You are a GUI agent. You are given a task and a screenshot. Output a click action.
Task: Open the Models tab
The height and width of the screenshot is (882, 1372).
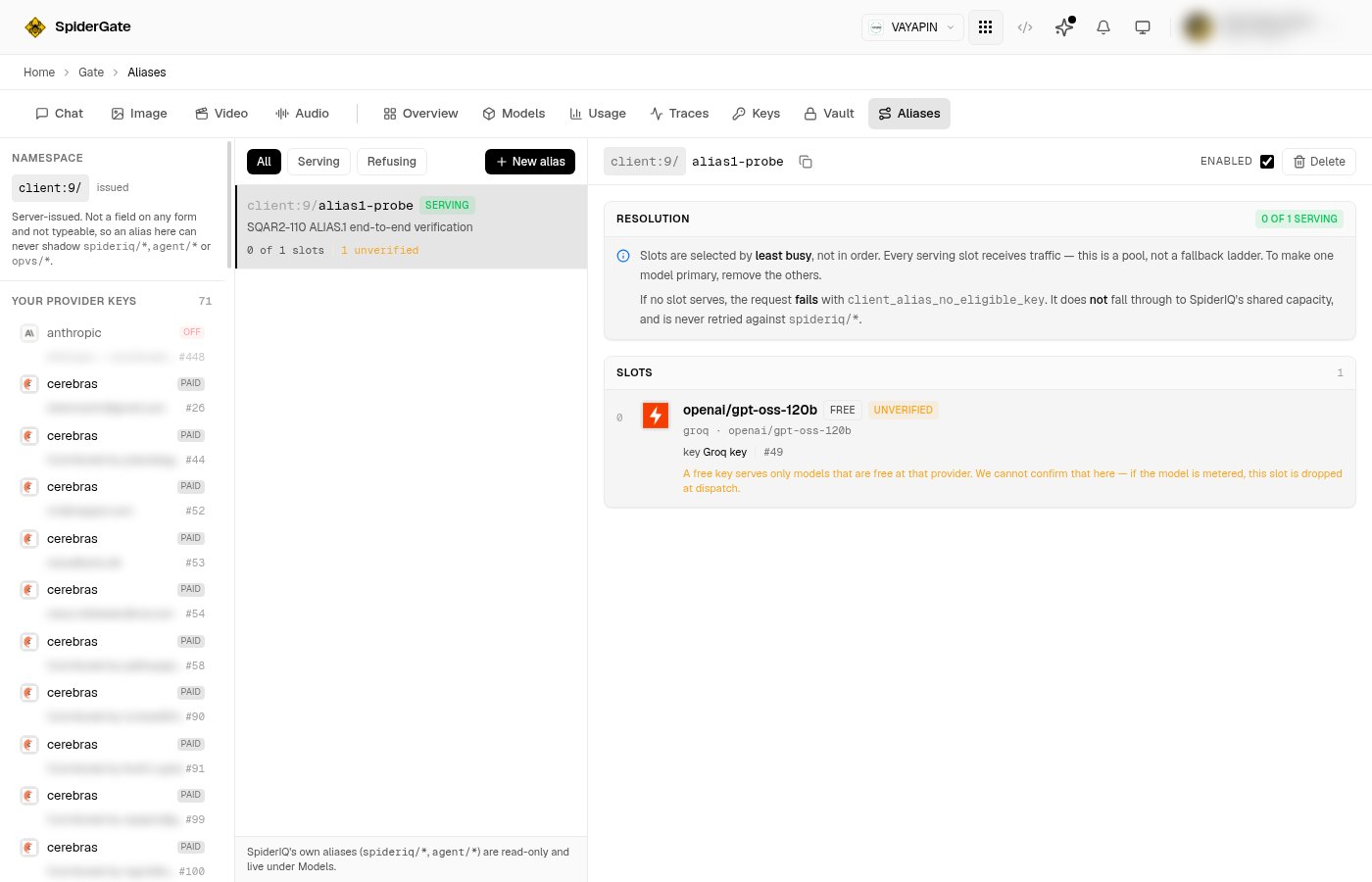514,114
